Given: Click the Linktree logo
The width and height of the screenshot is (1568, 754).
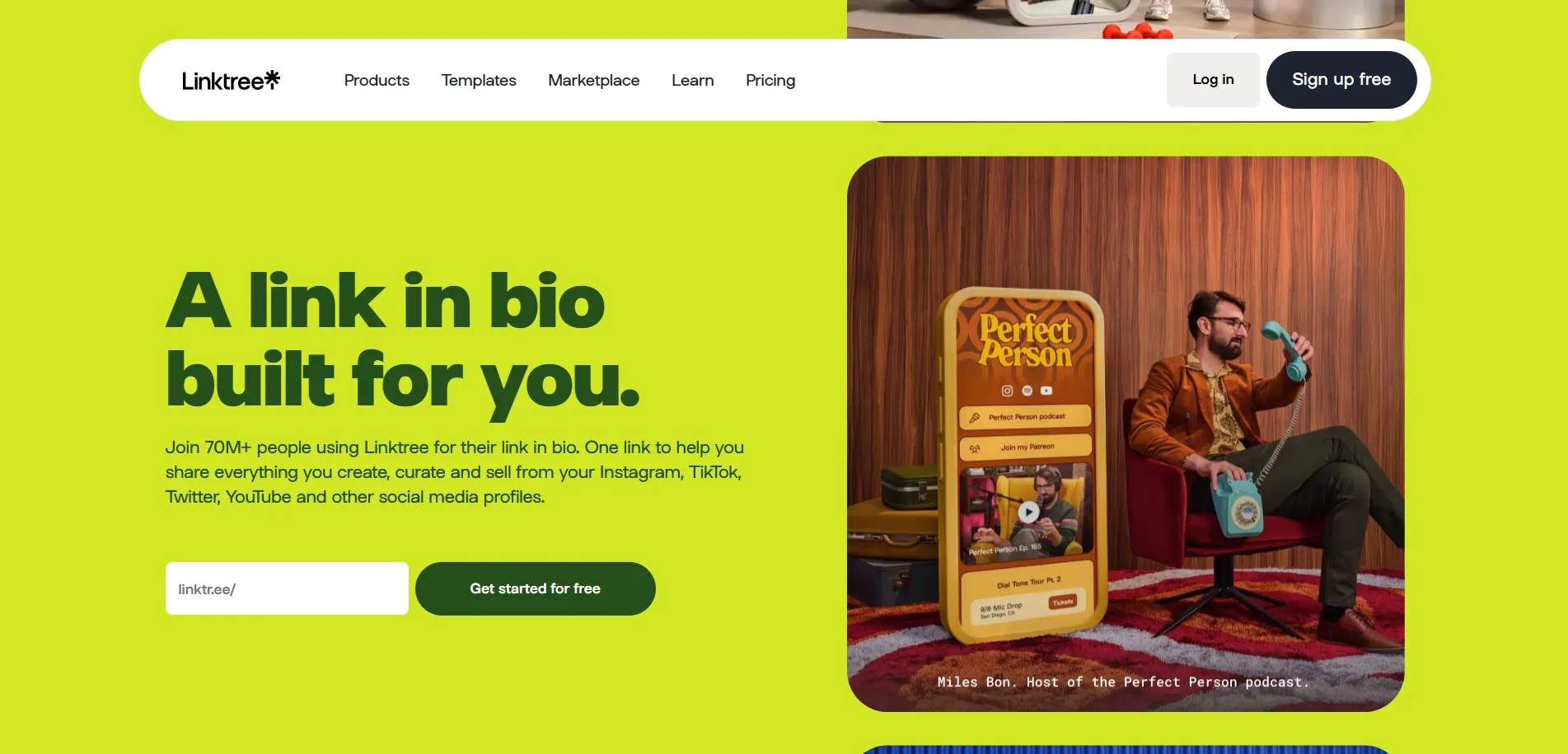Looking at the screenshot, I should click(x=231, y=80).
